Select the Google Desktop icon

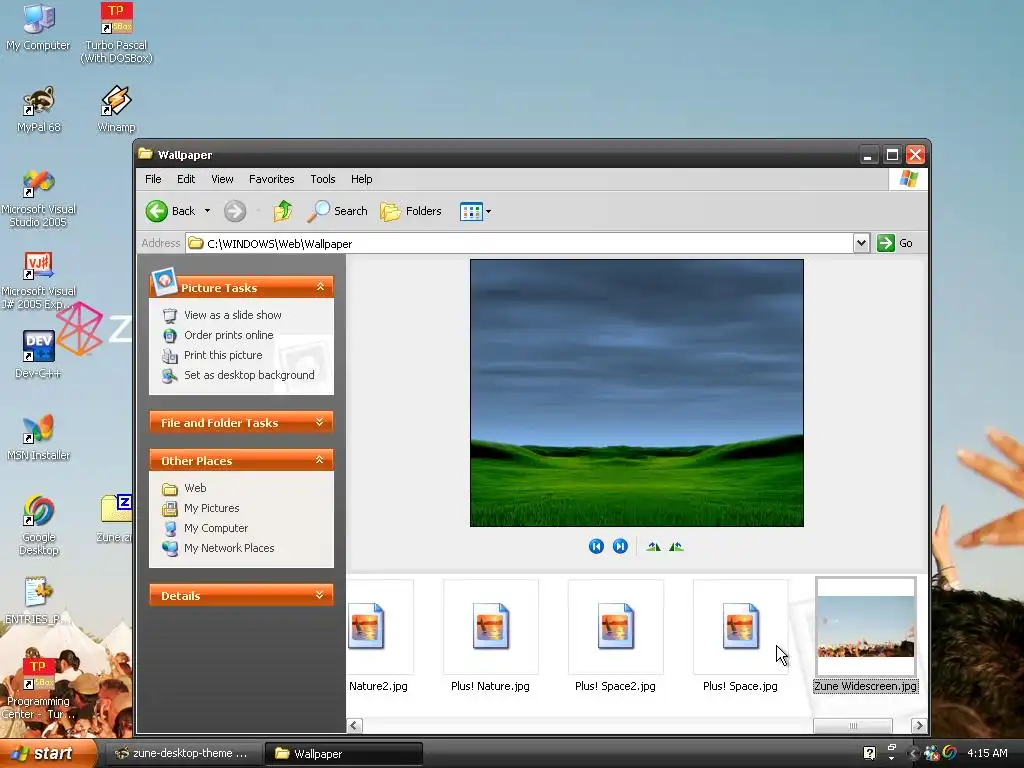[39, 525]
